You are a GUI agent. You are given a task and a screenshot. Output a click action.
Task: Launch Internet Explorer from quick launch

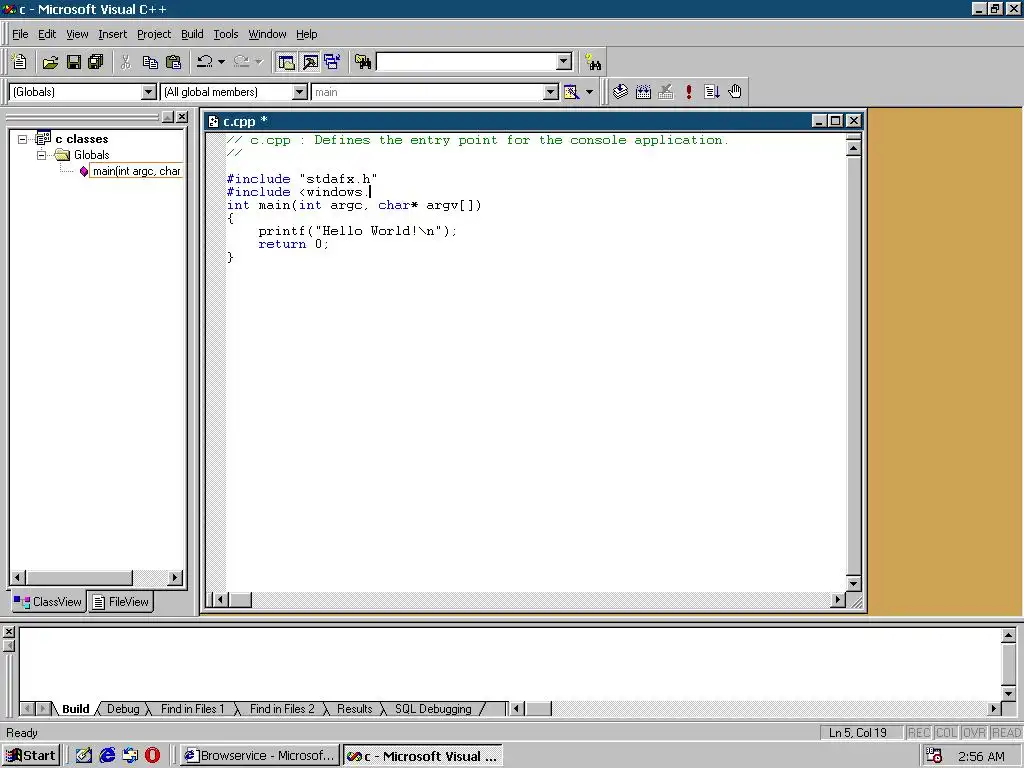(x=107, y=756)
